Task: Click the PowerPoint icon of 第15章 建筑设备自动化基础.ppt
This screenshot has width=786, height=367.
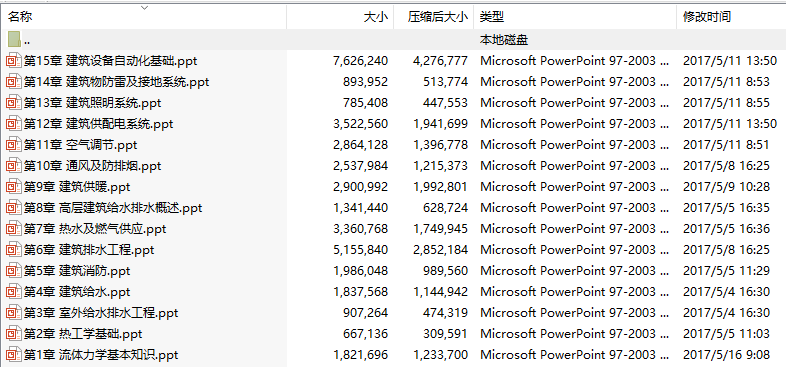Action: coord(14,61)
